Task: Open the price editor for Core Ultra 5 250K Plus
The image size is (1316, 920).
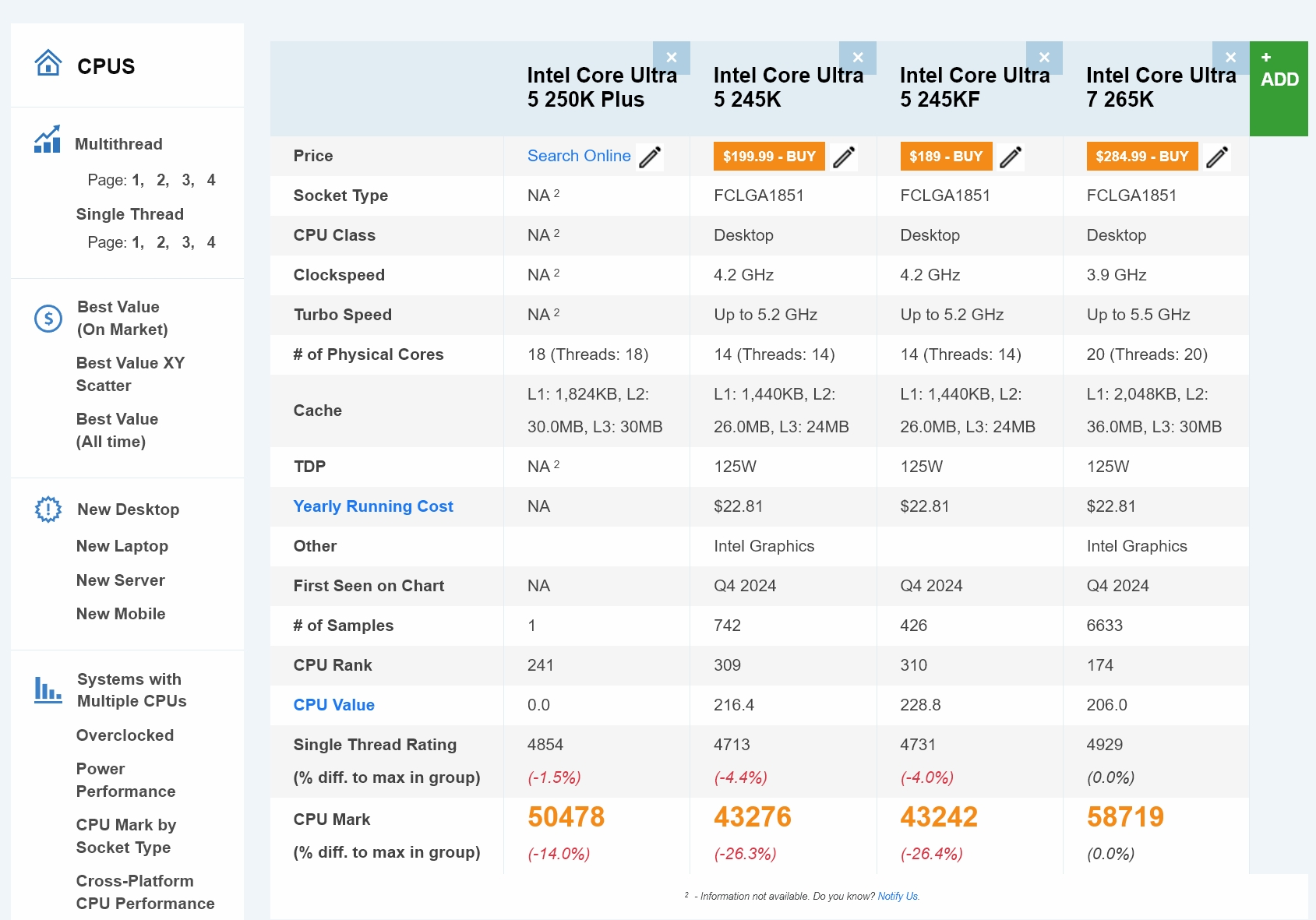Action: click(650, 157)
